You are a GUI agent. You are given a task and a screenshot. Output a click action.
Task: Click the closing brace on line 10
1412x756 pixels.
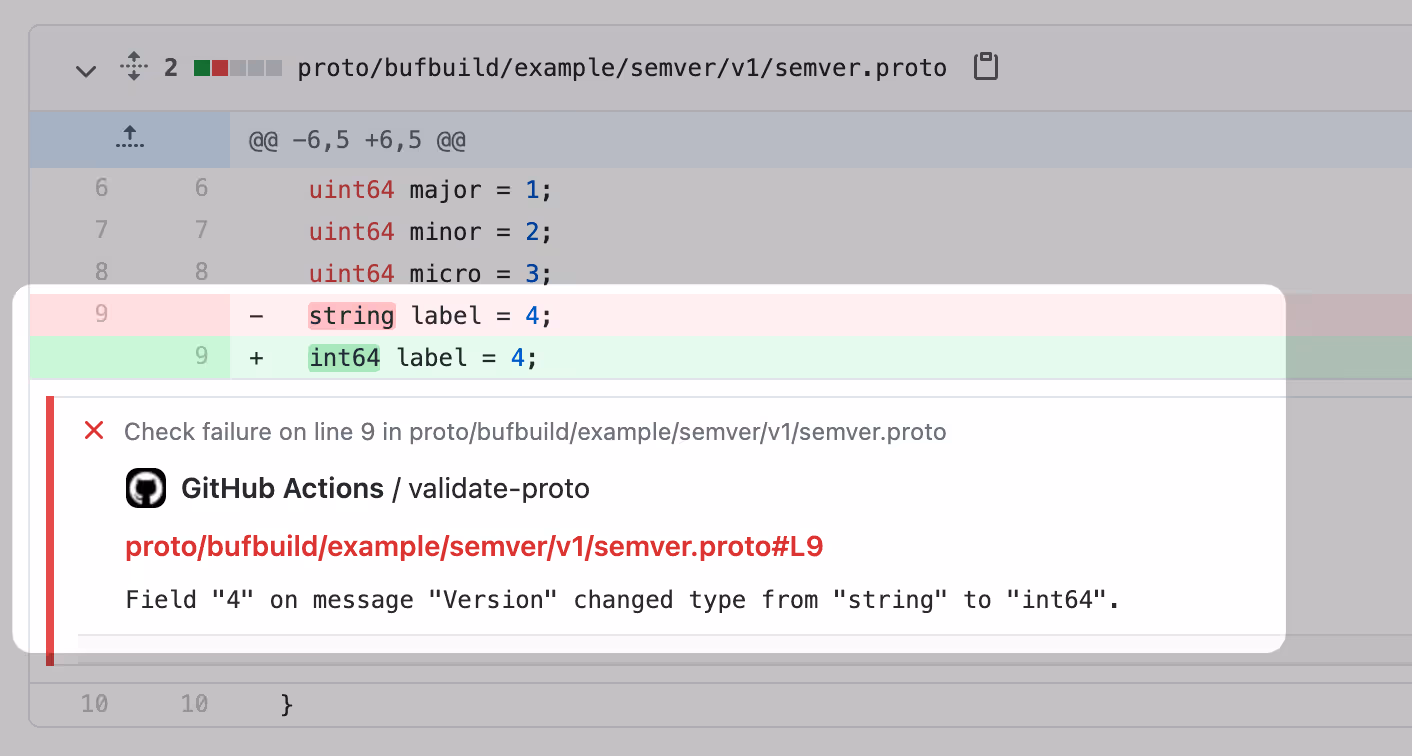(x=287, y=704)
